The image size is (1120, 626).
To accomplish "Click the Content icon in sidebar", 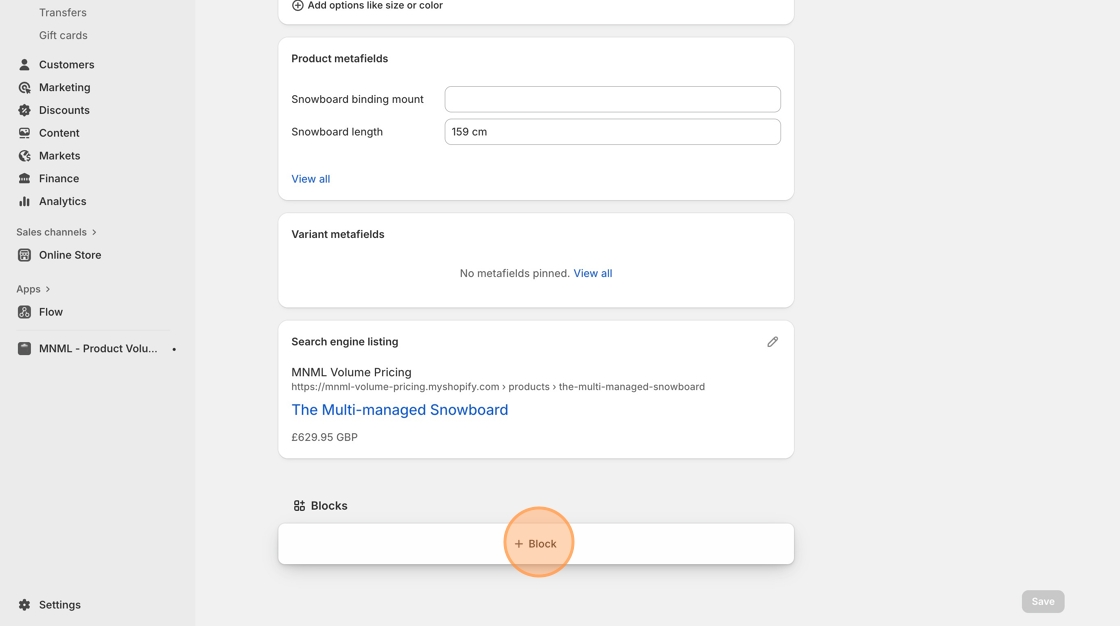I will pyautogui.click(x=24, y=133).
